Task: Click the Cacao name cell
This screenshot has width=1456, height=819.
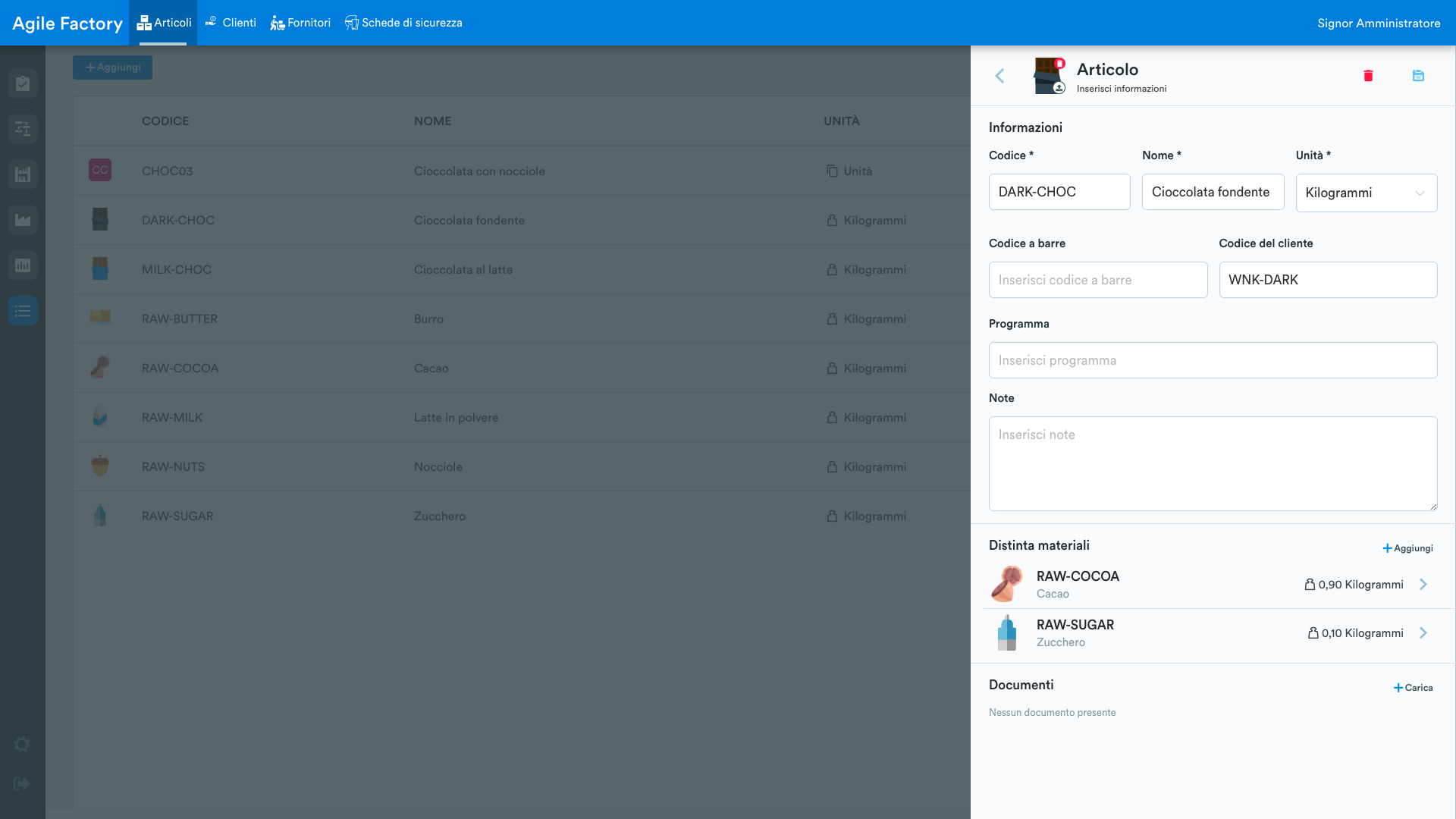Action: pyautogui.click(x=431, y=368)
